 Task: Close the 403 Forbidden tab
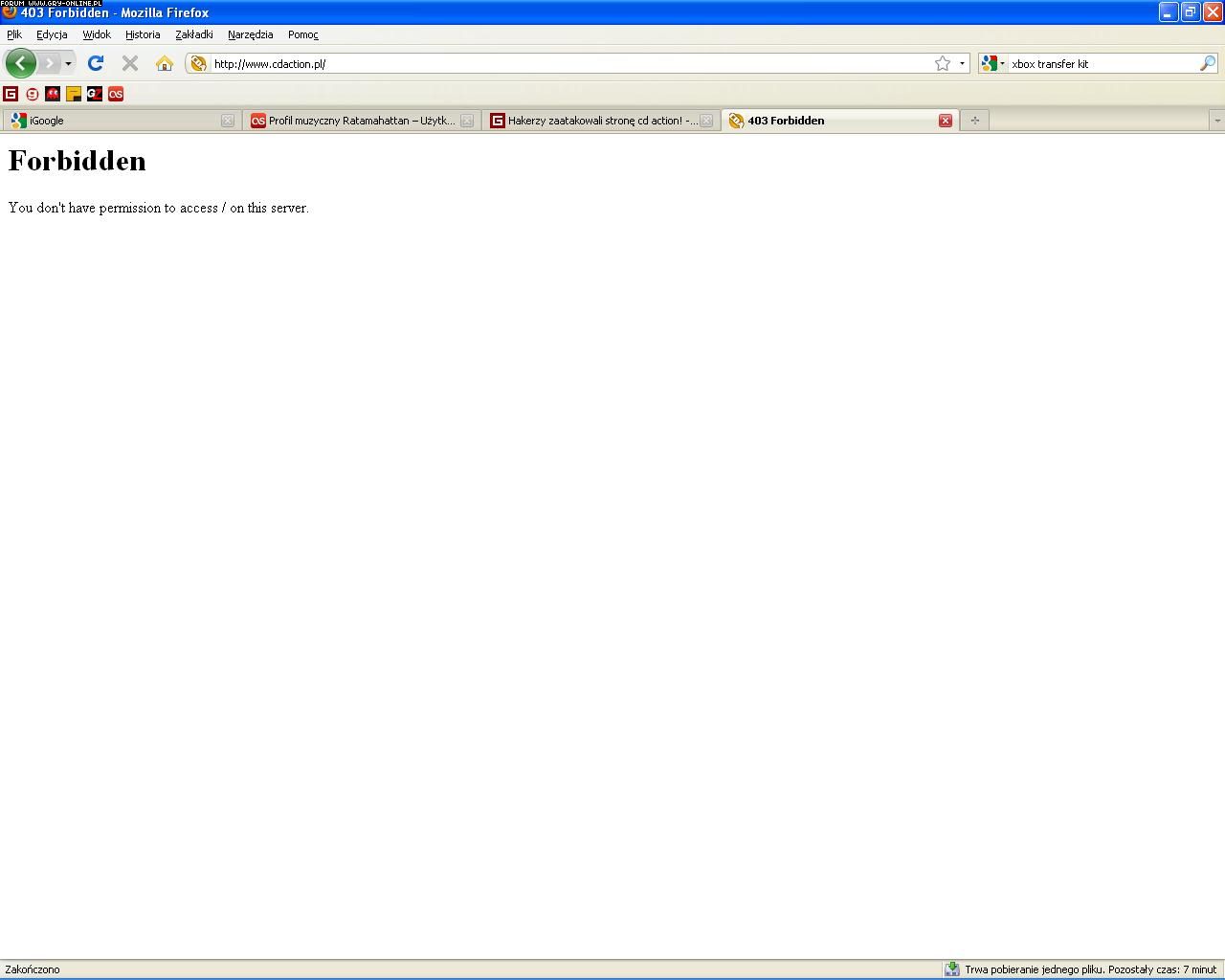click(945, 121)
